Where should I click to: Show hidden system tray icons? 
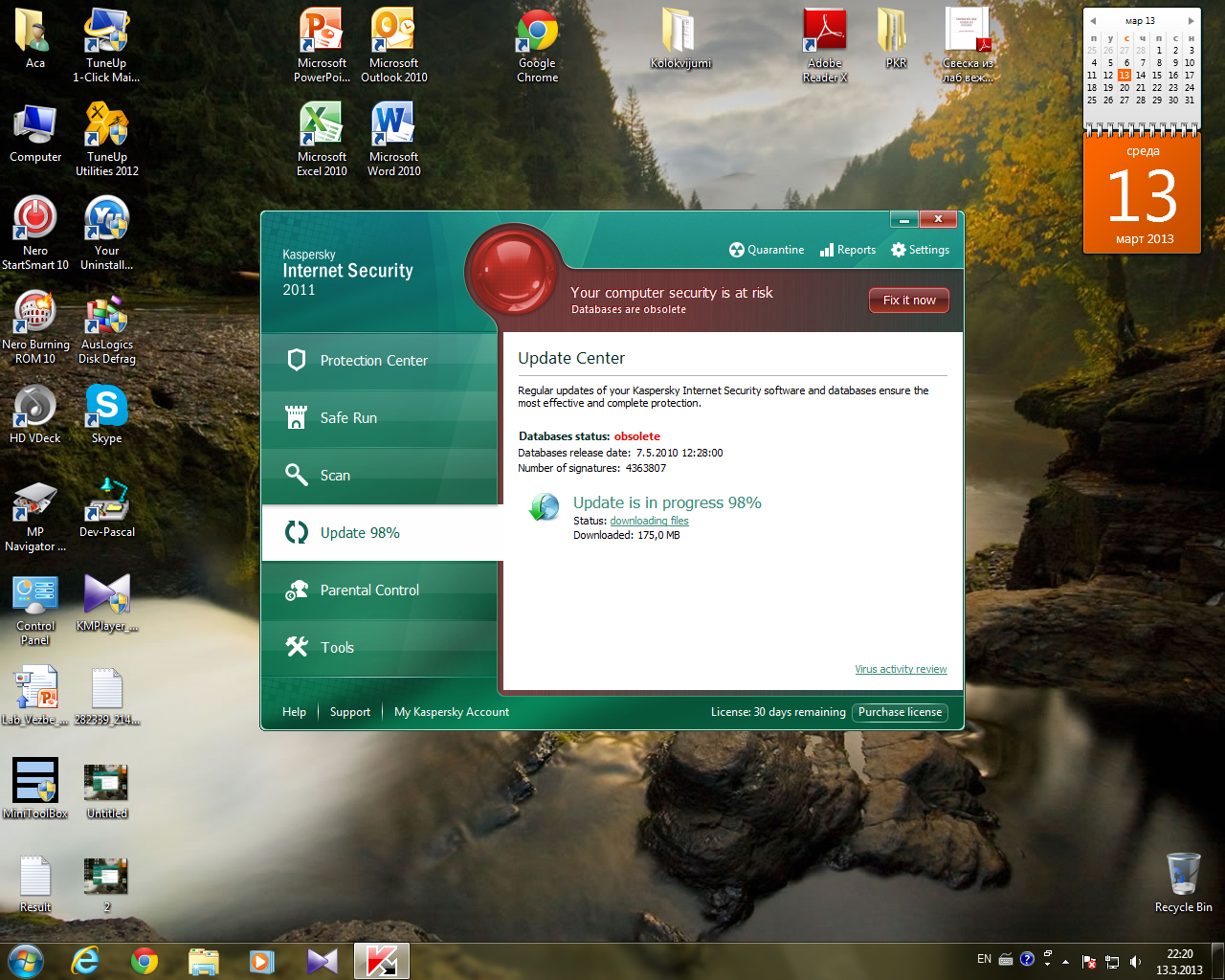point(1065,961)
